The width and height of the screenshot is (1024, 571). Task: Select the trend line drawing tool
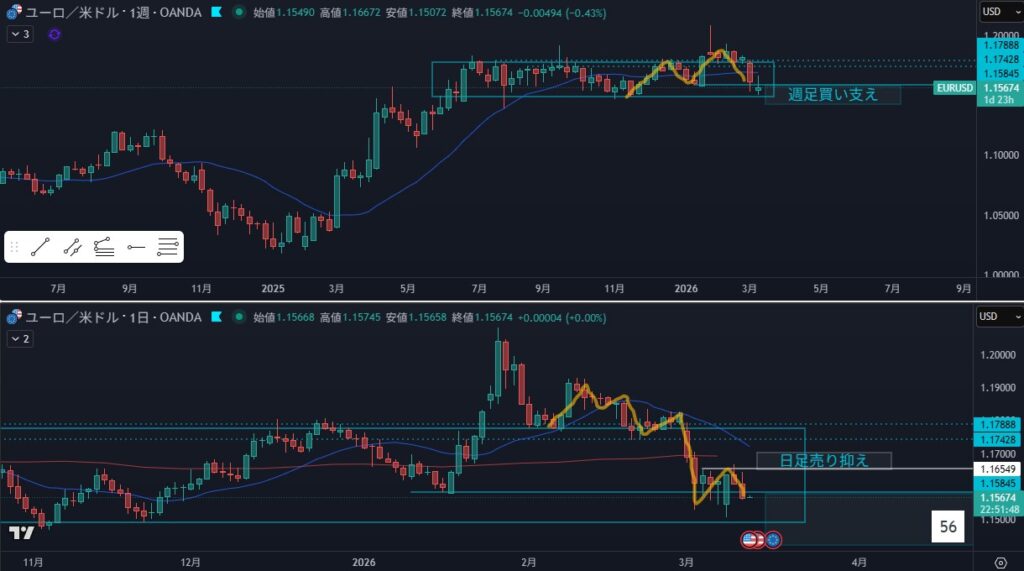[41, 246]
